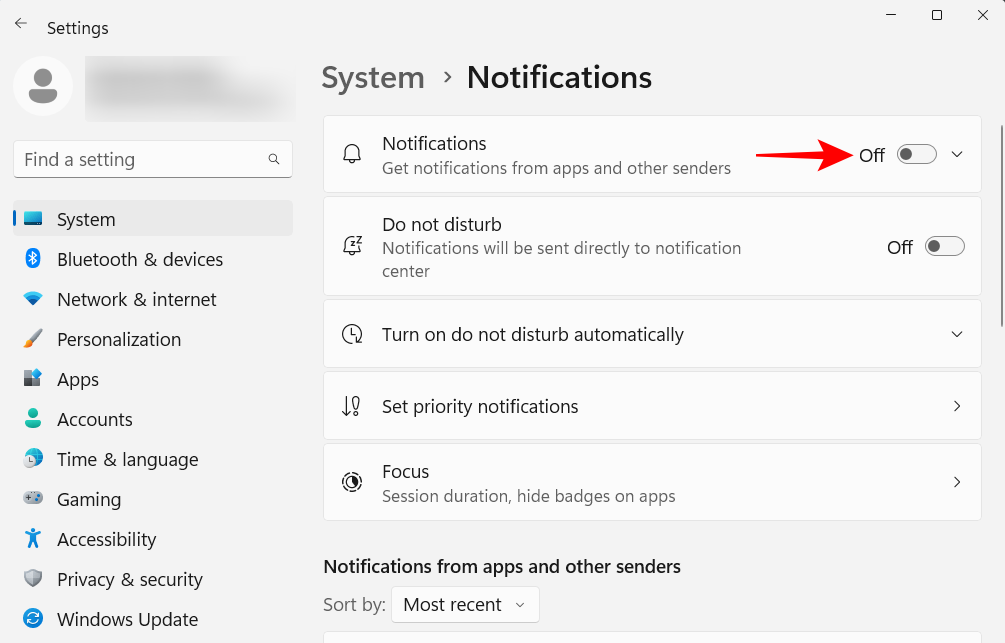Click the clock icon for automatic do not disturb
This screenshot has height=643, width=1005.
coord(352,334)
